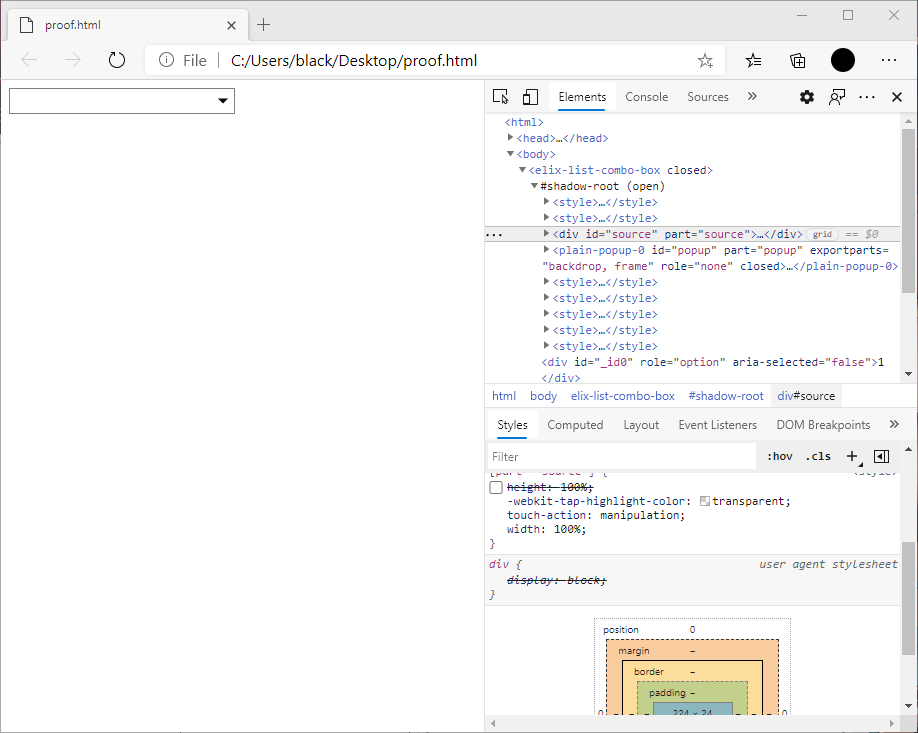Toggle element pseudo-states with :hov
This screenshot has height=733, width=918.
[x=779, y=456]
